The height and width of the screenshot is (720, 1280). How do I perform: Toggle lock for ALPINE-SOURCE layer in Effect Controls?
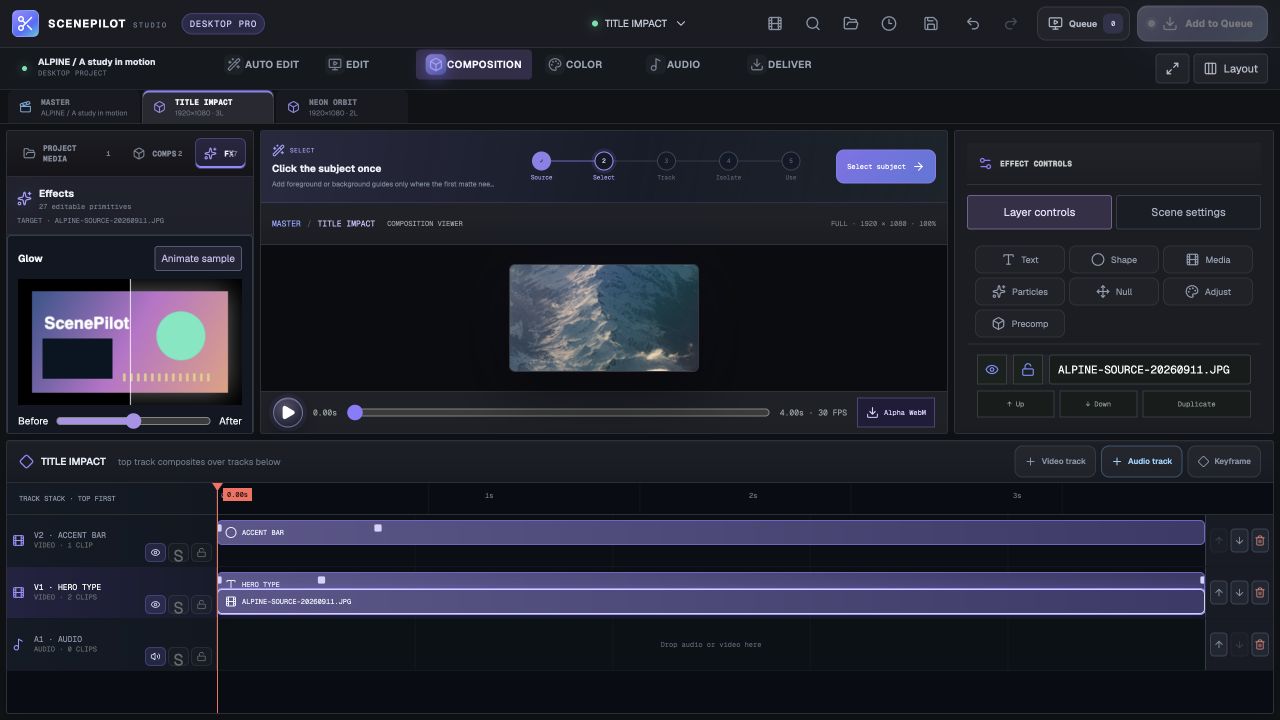[1027, 369]
